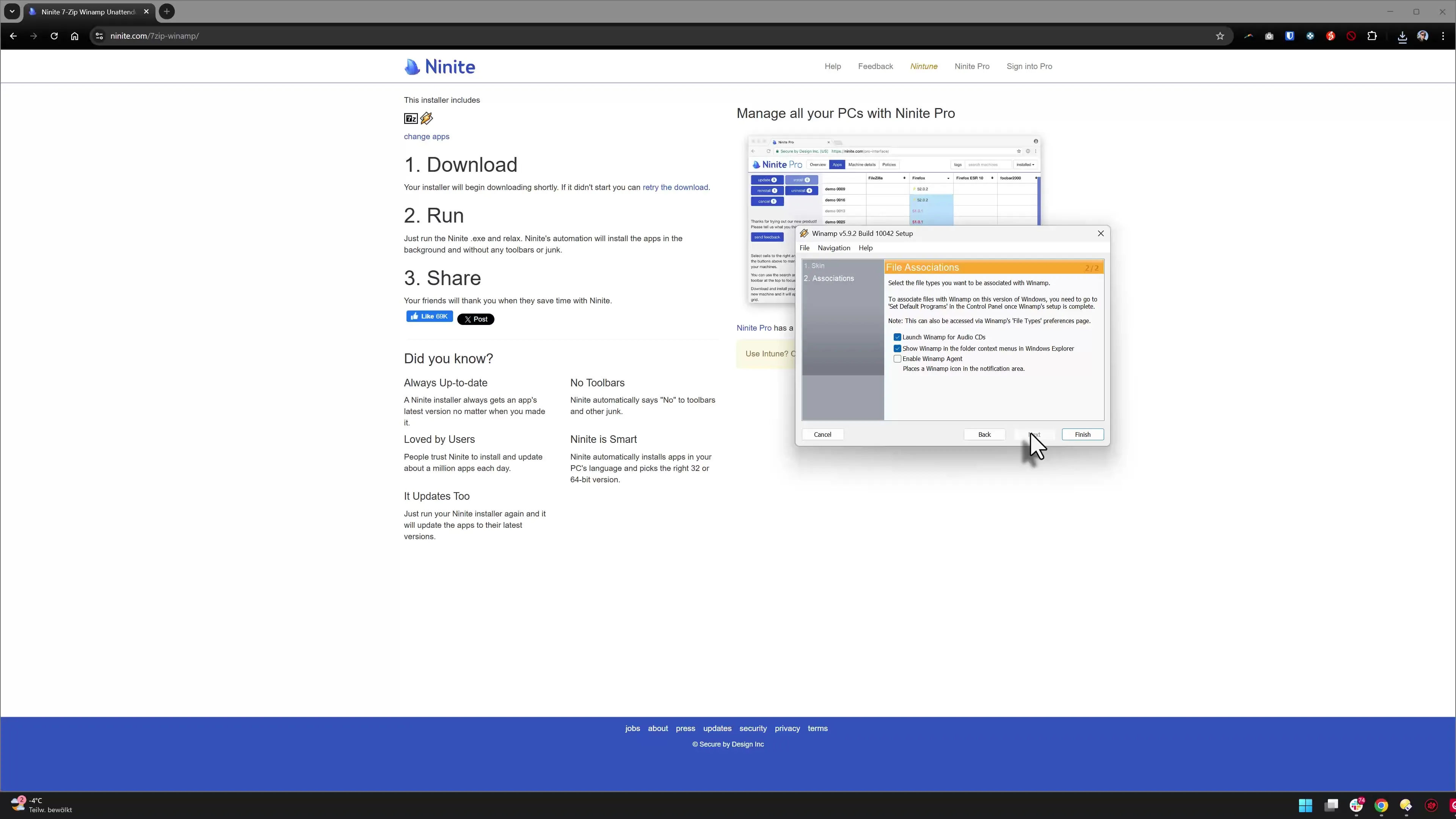Open site information icon in address bar

click(99, 36)
